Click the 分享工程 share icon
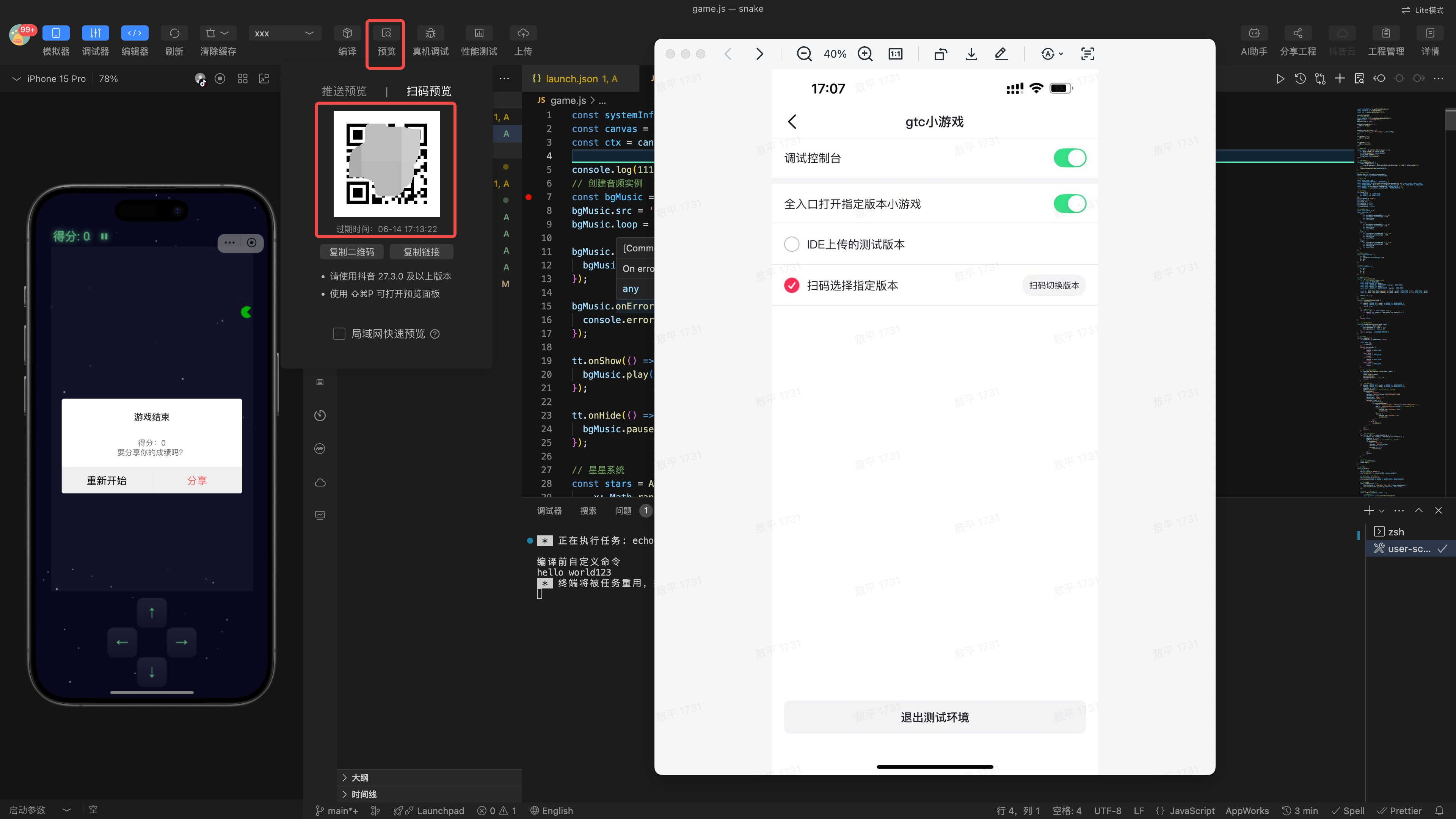The height and width of the screenshot is (819, 1456). pos(1298,33)
